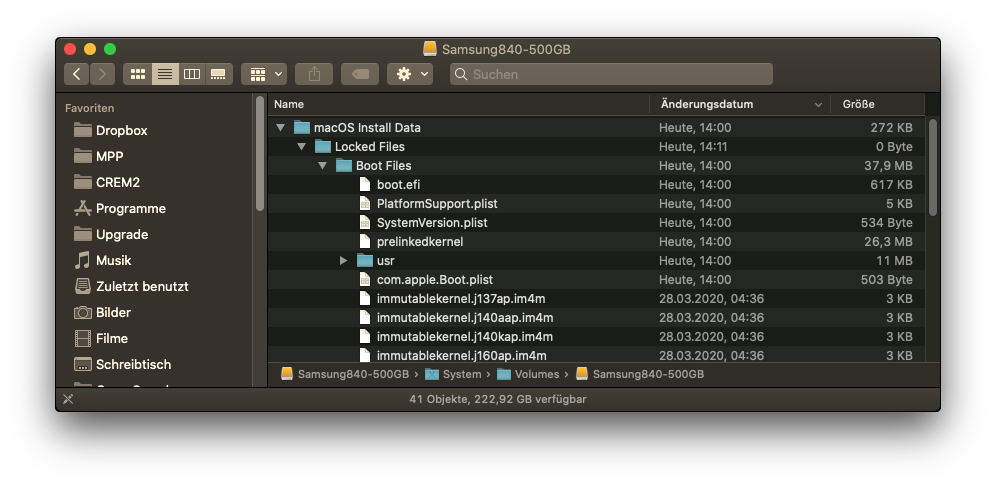Open Zuletzt benutzt in the sidebar
Viewport: 996px width, 485px height.
(131, 287)
